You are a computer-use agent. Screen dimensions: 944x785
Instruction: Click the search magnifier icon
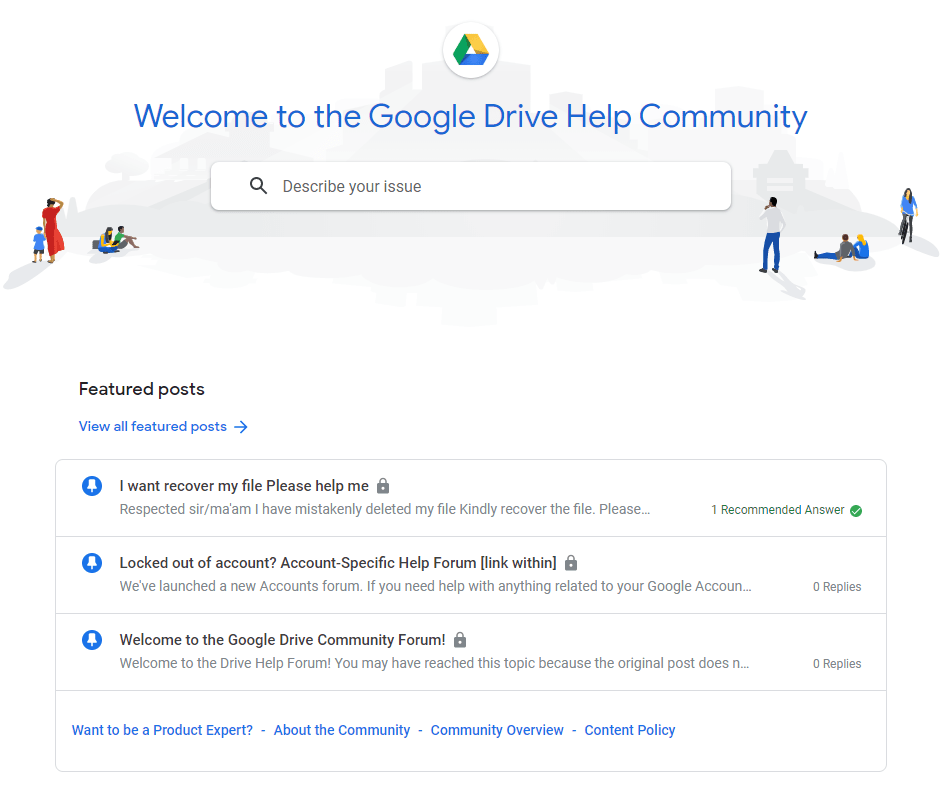tap(258, 185)
